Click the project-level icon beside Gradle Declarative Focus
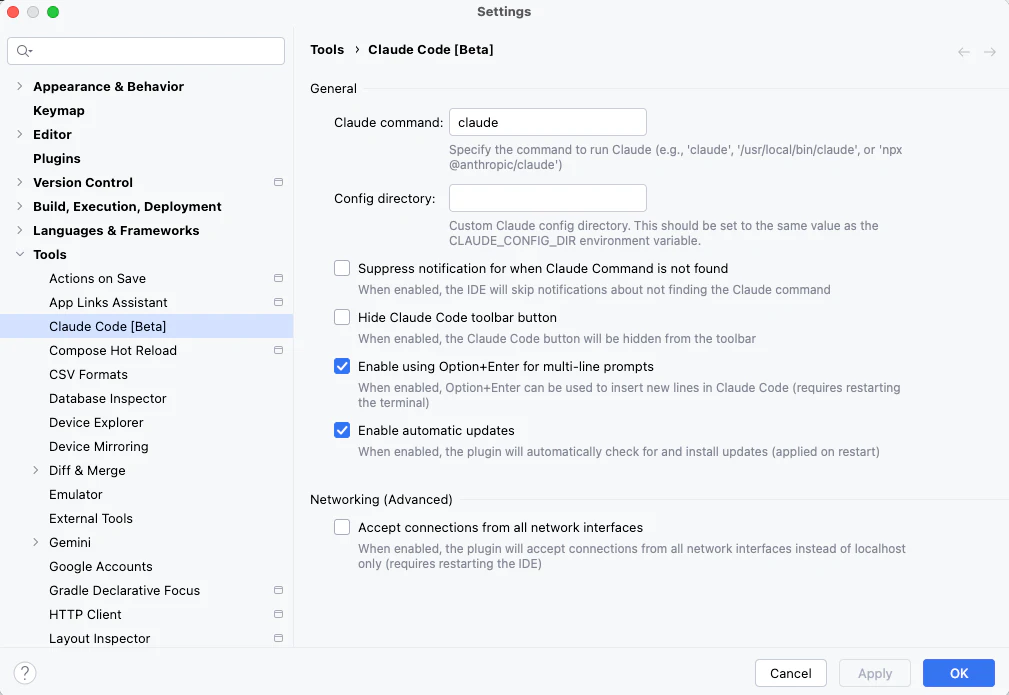 click(x=279, y=590)
